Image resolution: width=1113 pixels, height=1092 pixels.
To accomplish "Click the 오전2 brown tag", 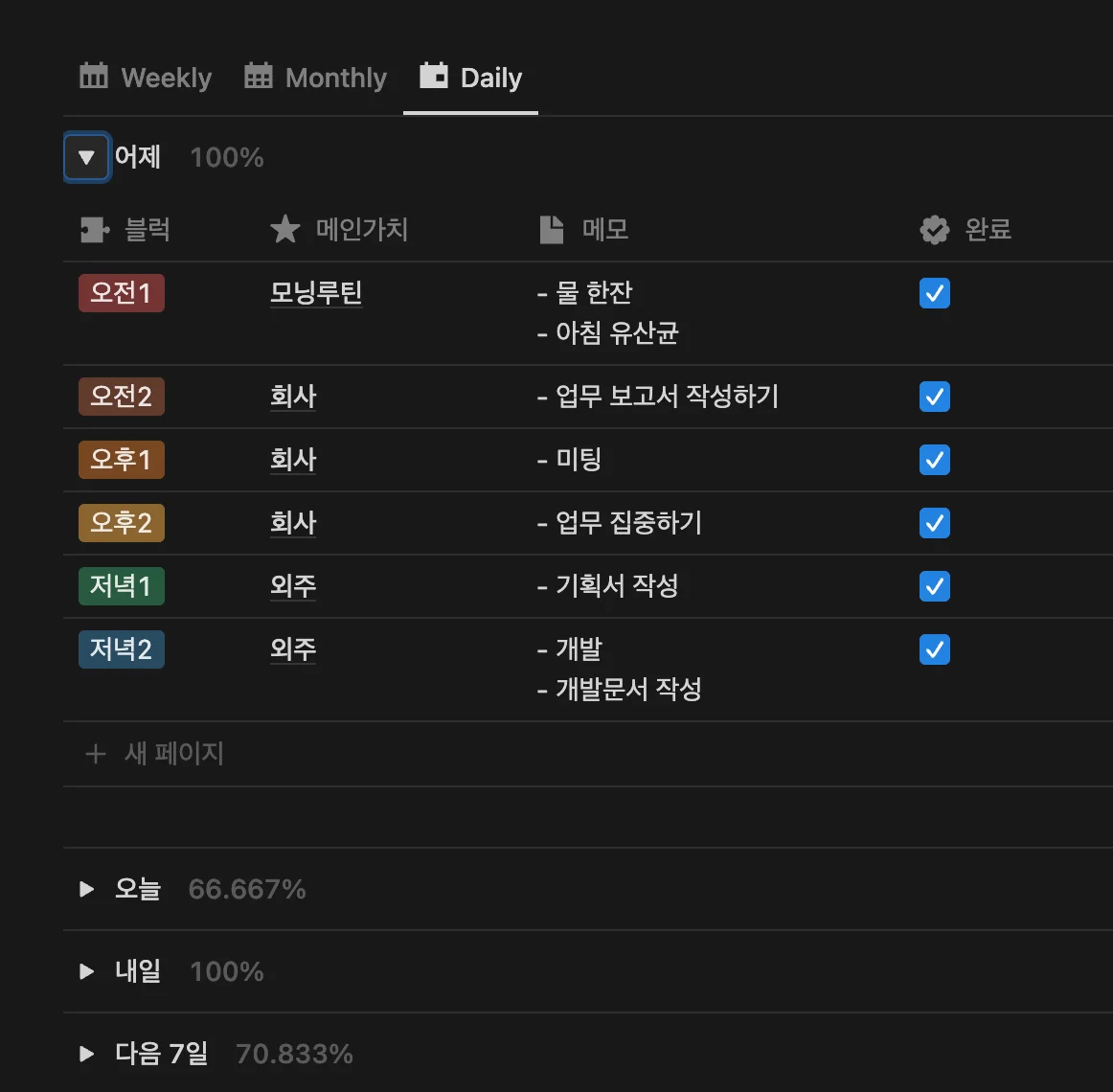I will 122,397.
